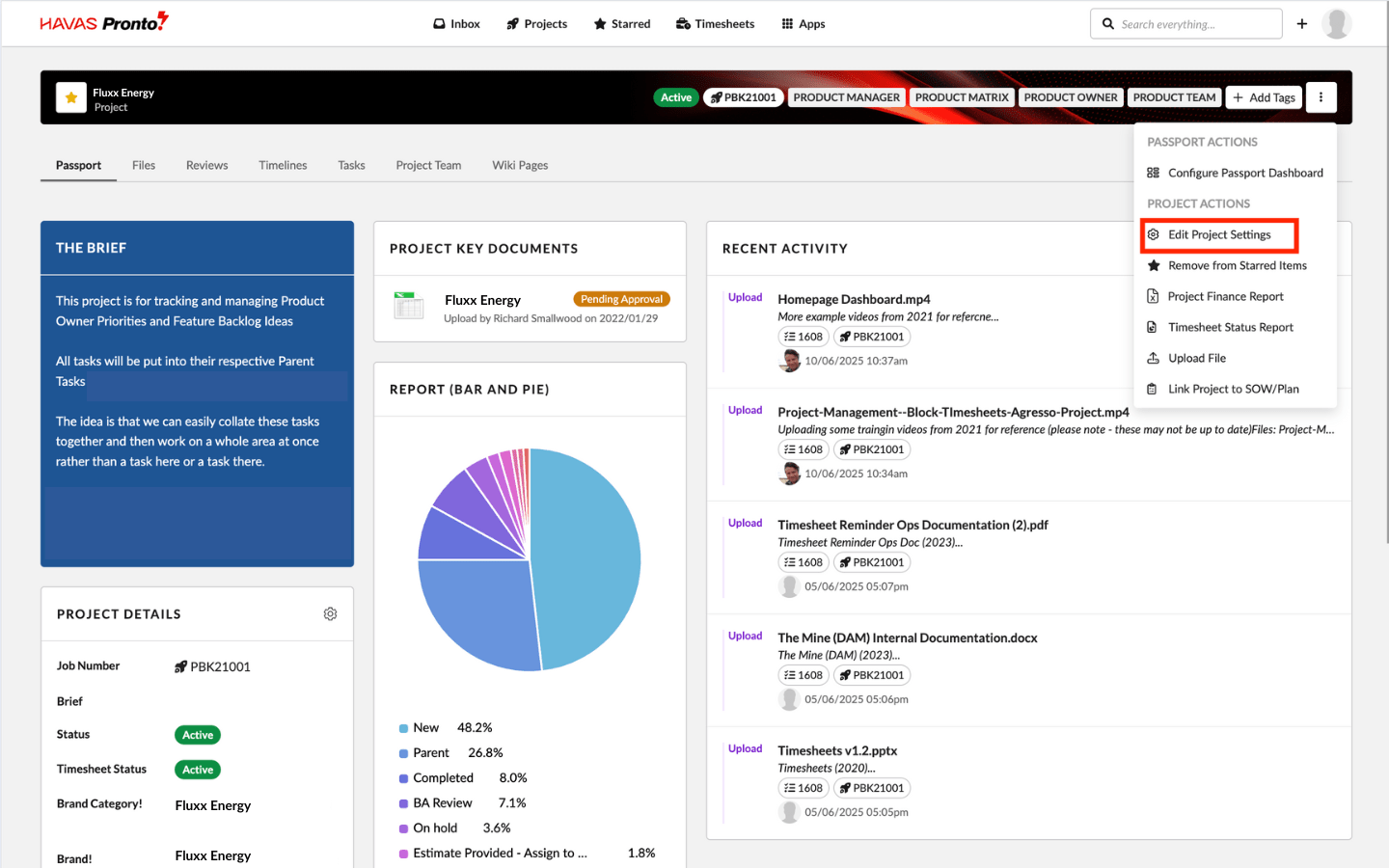Screen dimensions: 1389x868
Task: Switch to the Tasks tab
Action: [351, 166]
